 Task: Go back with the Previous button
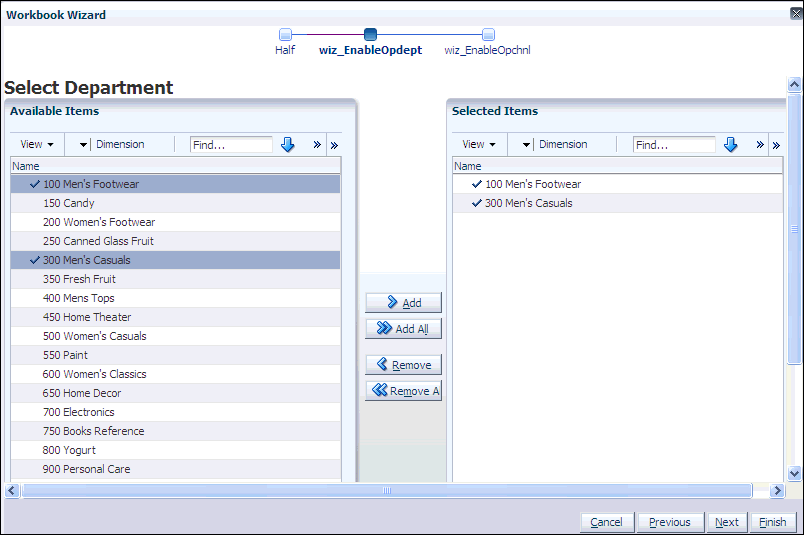tap(670, 522)
